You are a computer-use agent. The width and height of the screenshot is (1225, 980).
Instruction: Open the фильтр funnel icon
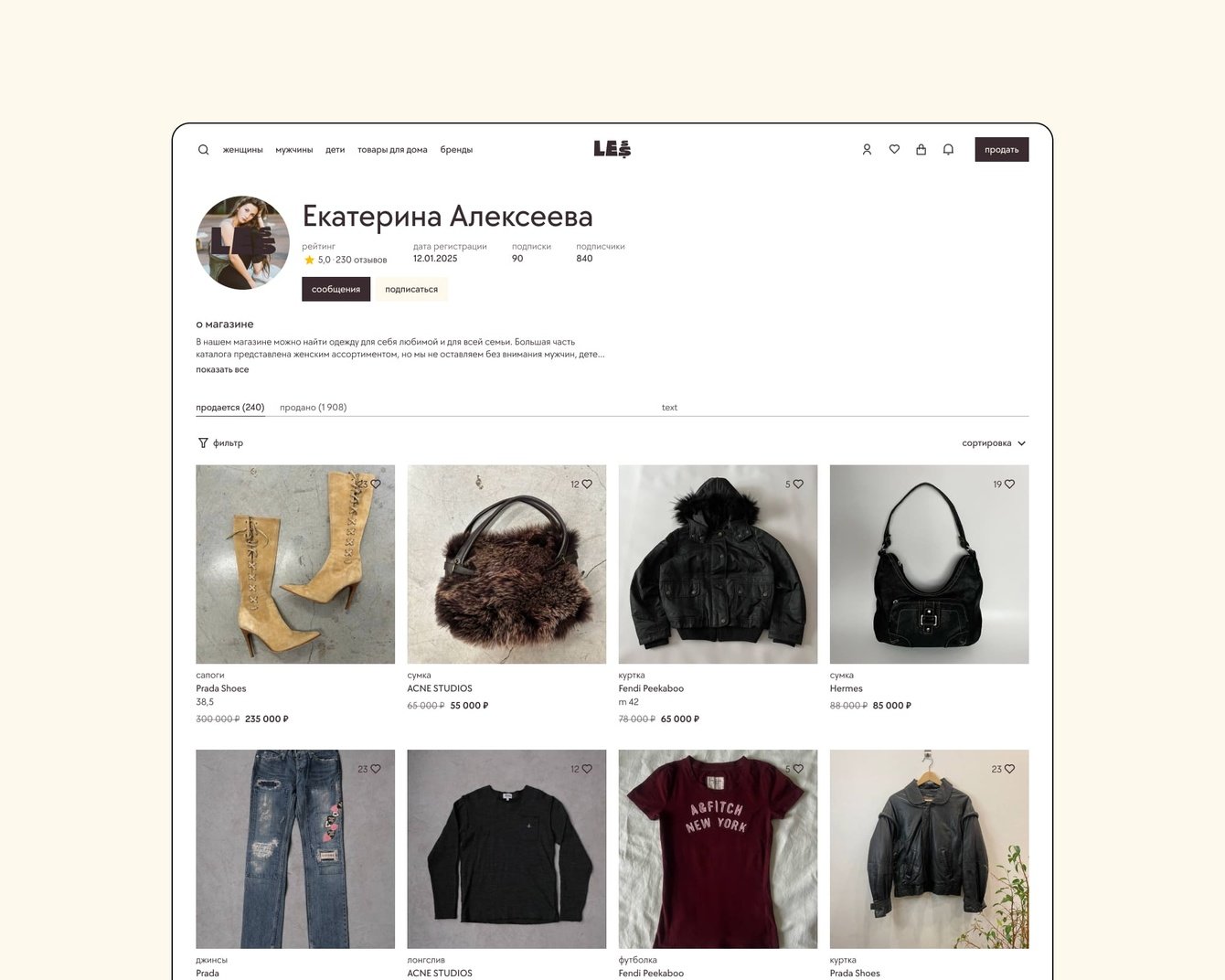click(203, 443)
